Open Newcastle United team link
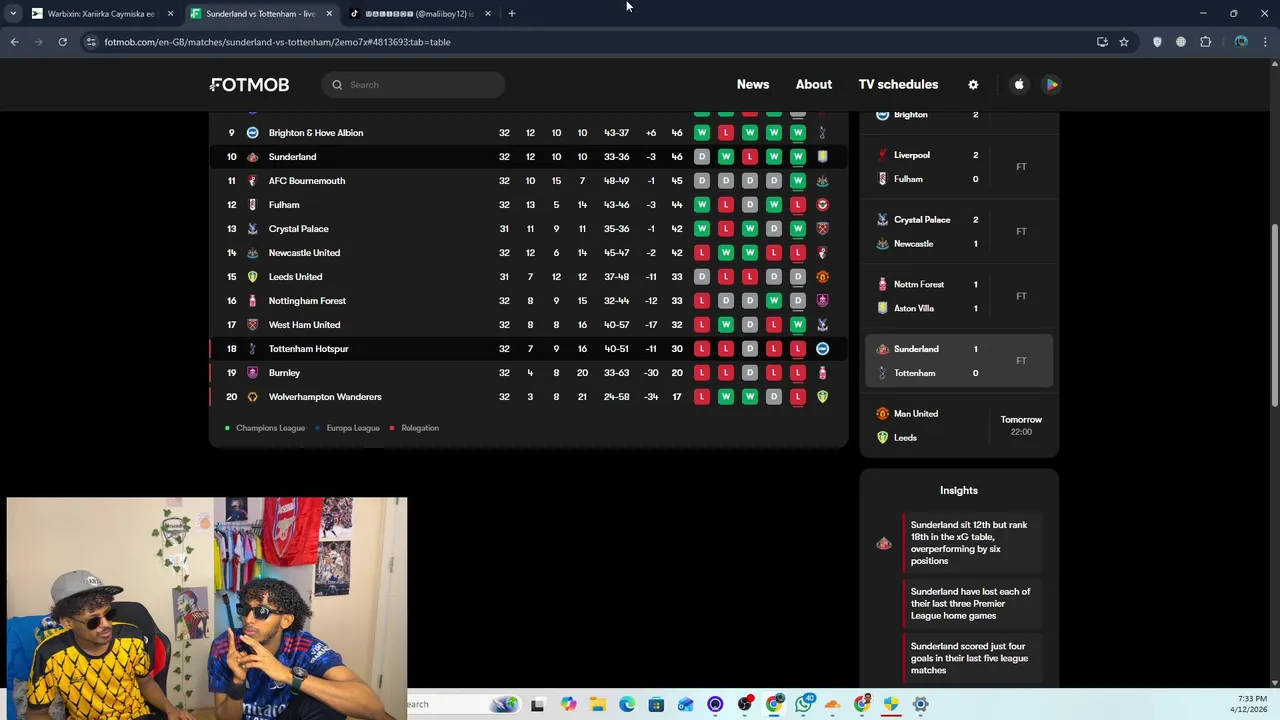Screen dimensions: 1280x720 pyautogui.click(x=304, y=253)
